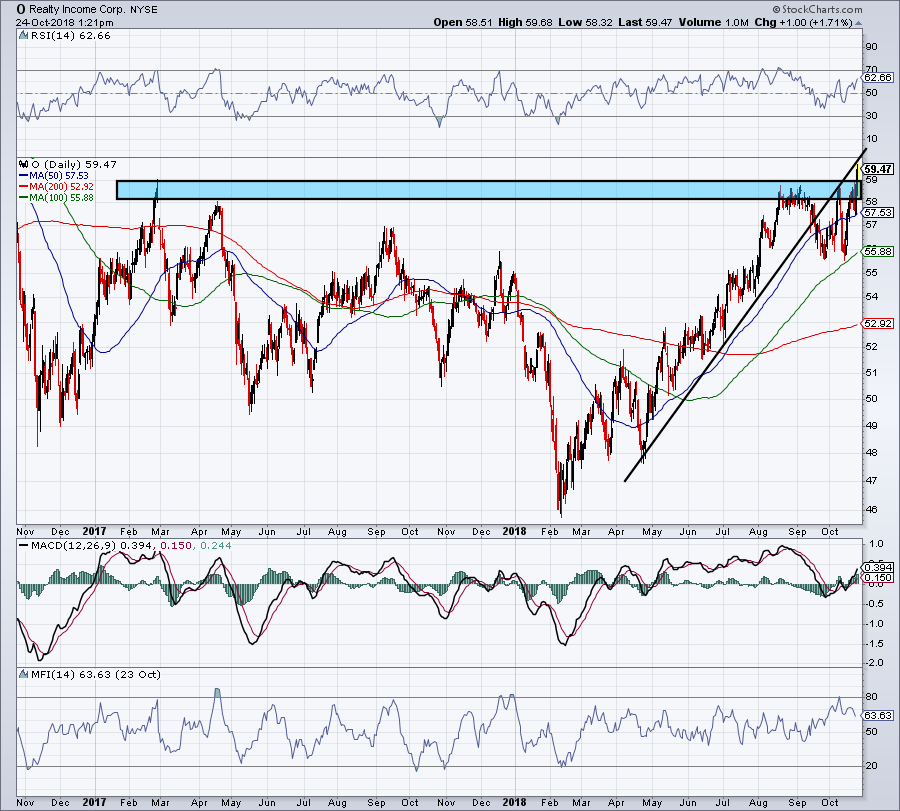Click the 0.394 MACD tag on right axis
This screenshot has width=900, height=811.
tap(878, 568)
